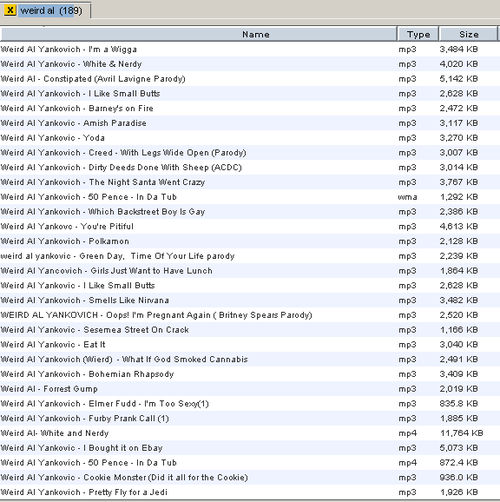The image size is (500, 502).
Task: Choose the You're Pitiful result
Action: pyautogui.click(x=250, y=226)
